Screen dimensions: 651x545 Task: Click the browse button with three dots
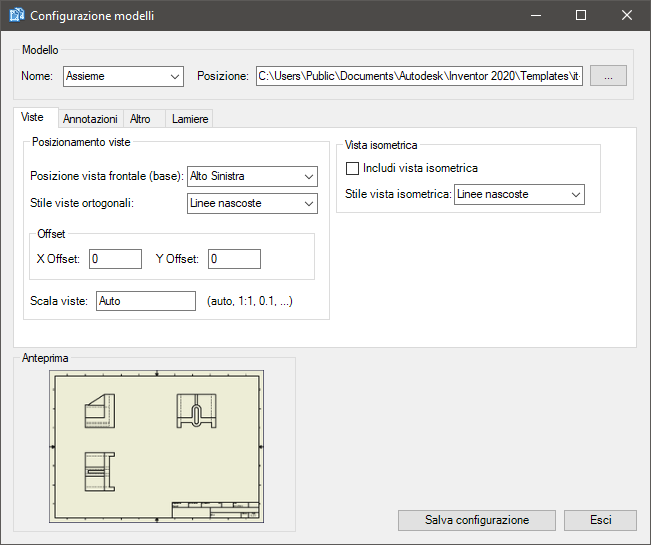(608, 76)
